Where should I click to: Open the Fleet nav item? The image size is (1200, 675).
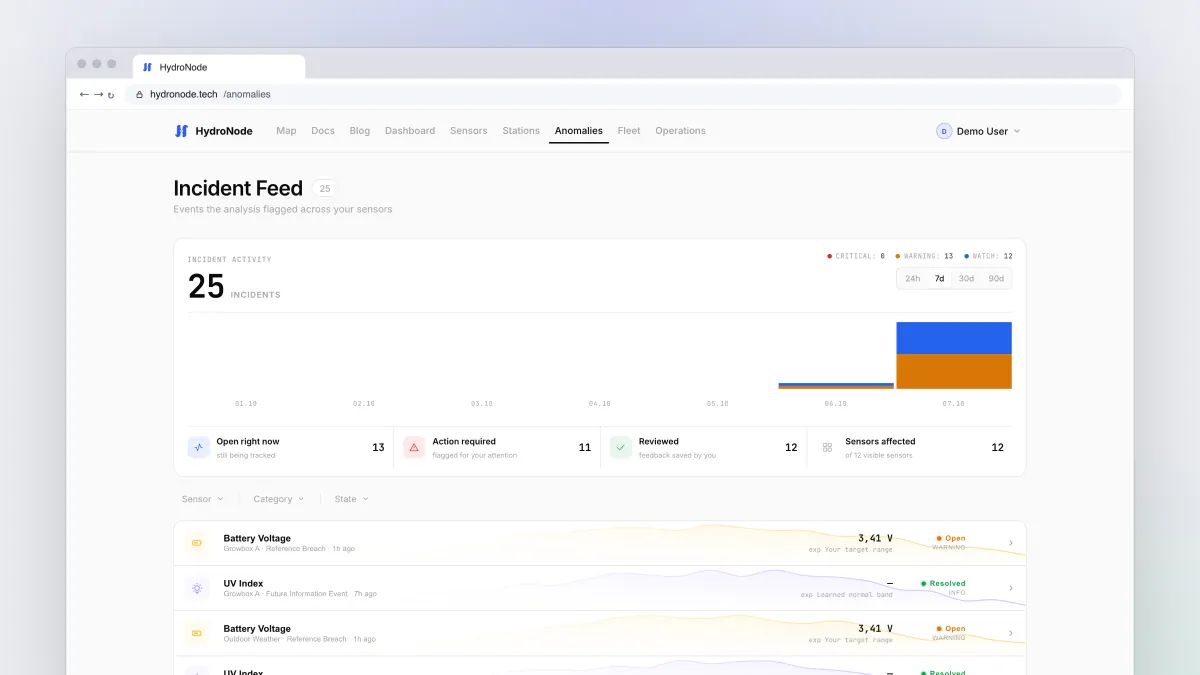629,131
